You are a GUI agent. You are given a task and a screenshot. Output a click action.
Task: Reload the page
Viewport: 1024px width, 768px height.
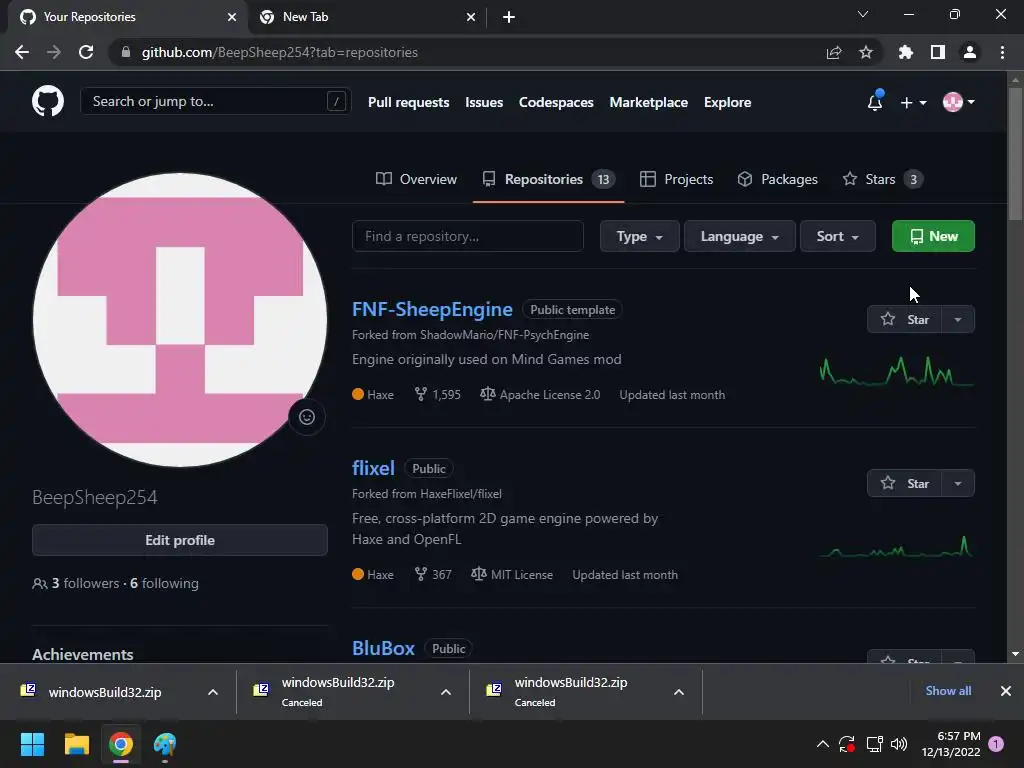pyautogui.click(x=86, y=52)
